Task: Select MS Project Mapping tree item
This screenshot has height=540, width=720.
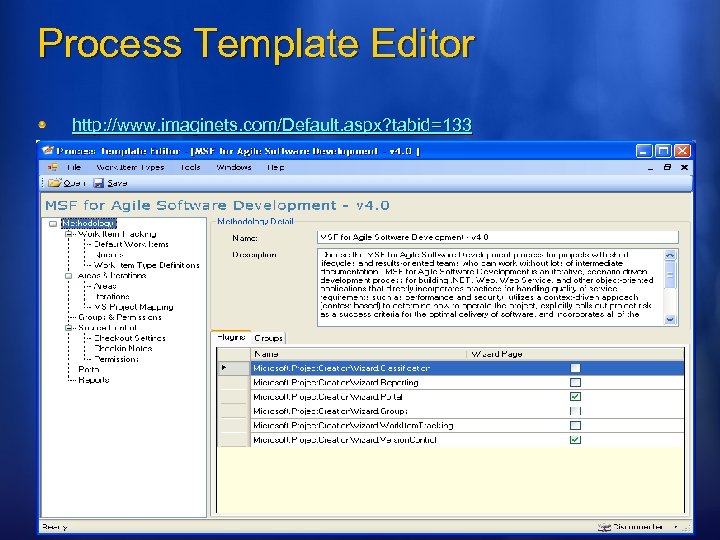Action: [134, 307]
